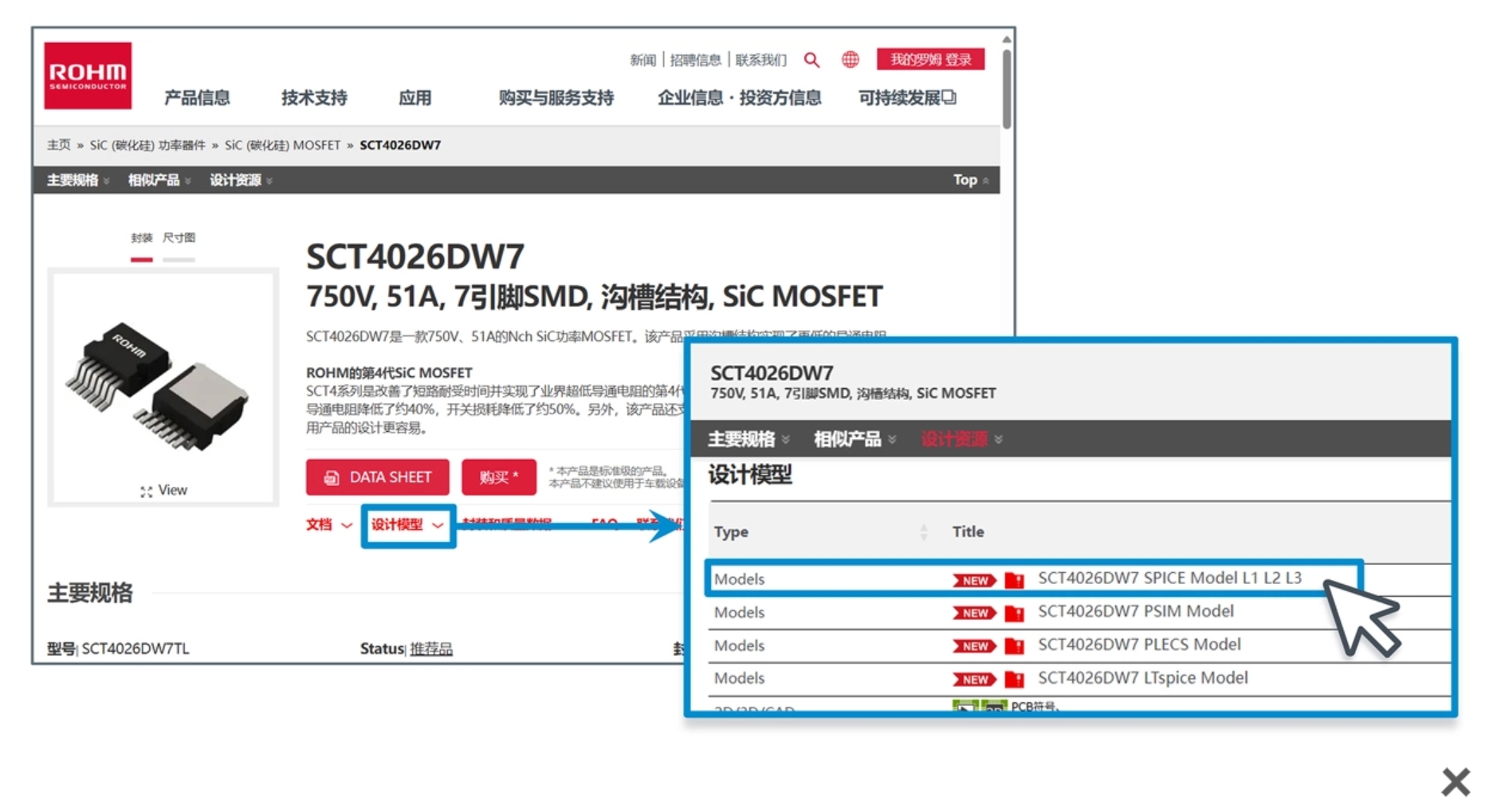Click View to enlarge product image
The image size is (1485, 812).
[163, 491]
